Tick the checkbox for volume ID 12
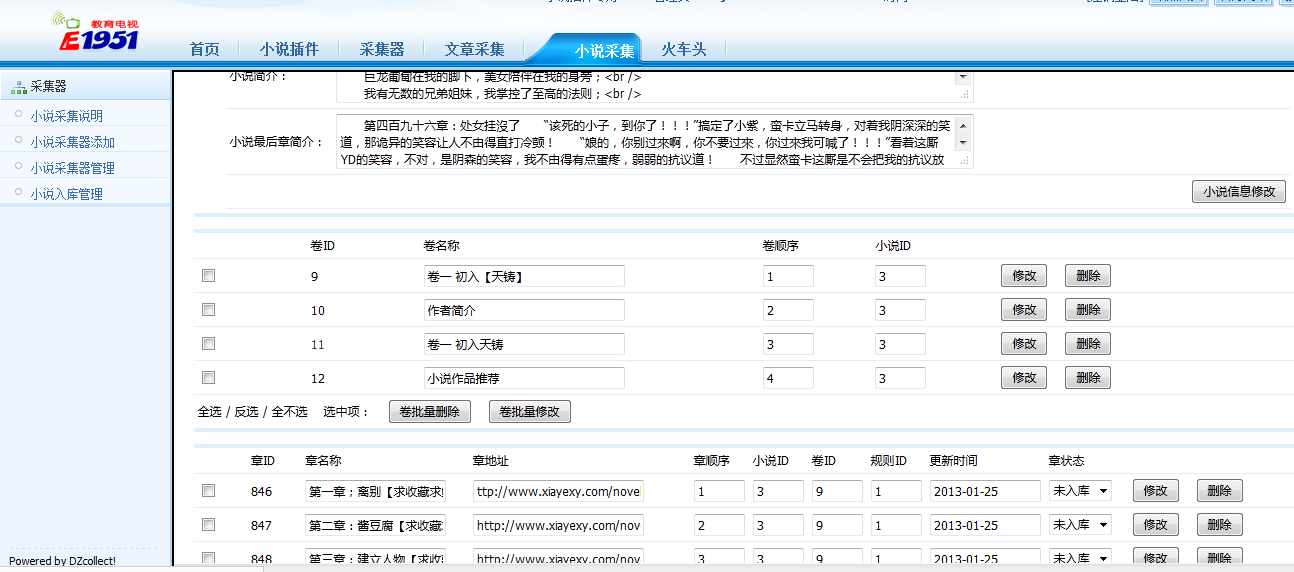The width and height of the screenshot is (1294, 572). click(x=208, y=378)
